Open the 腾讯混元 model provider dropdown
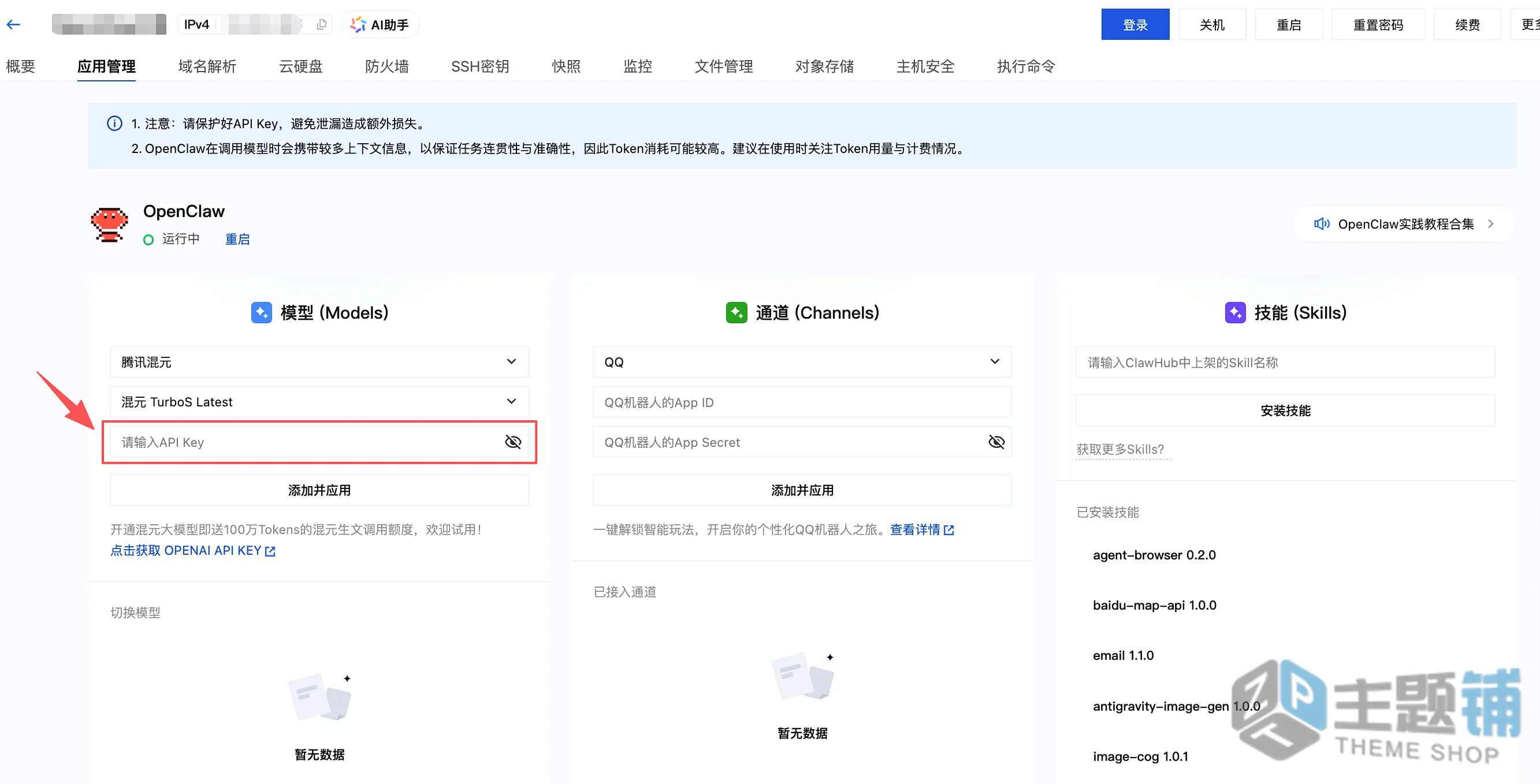This screenshot has height=784, width=1540. point(319,362)
